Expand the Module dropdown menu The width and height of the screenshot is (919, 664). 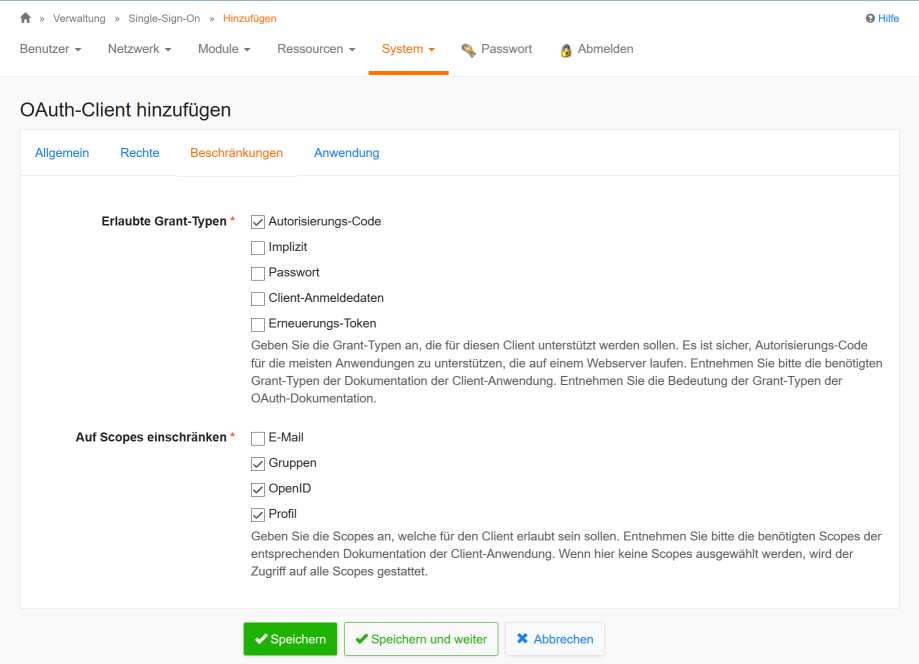click(x=224, y=49)
